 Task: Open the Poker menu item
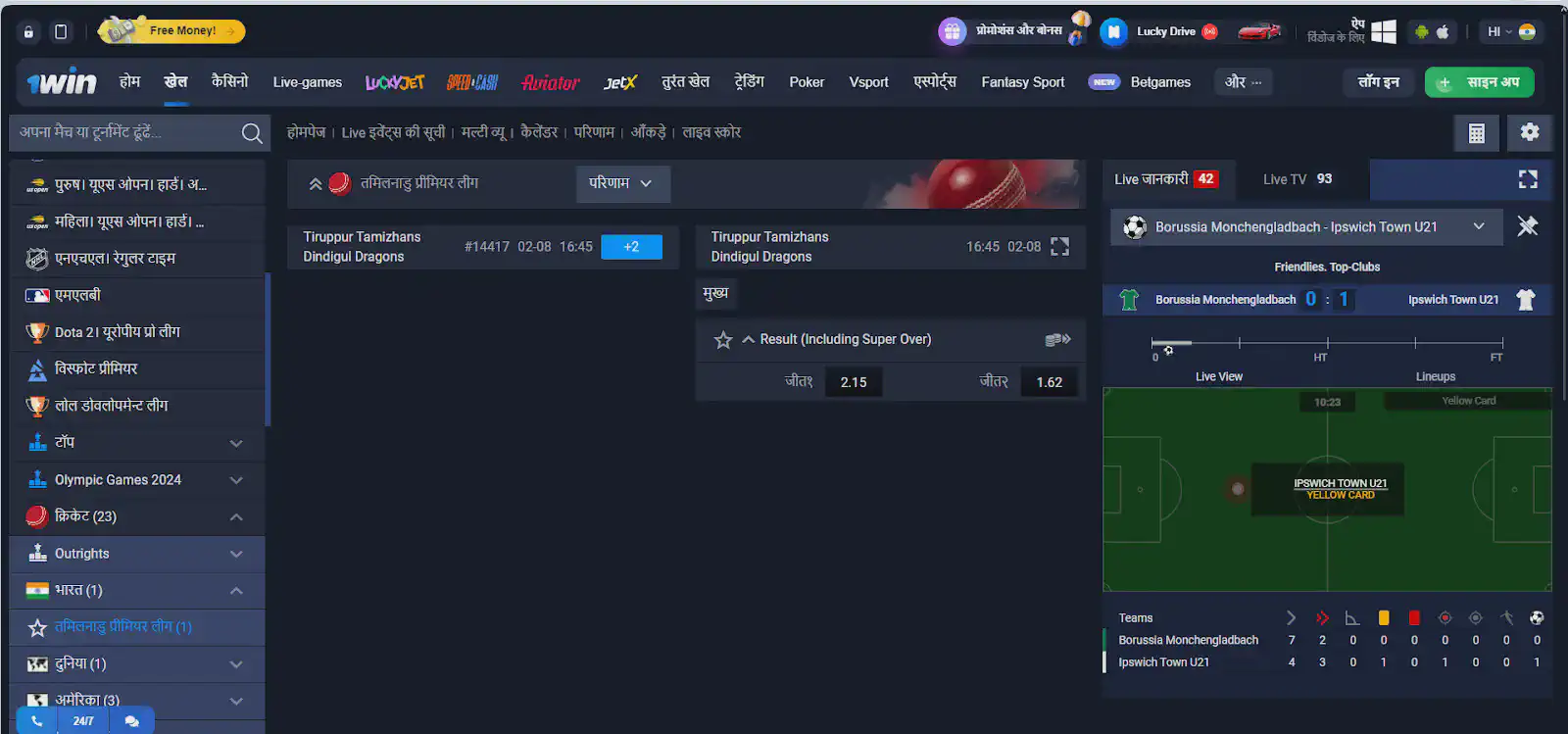coord(807,82)
